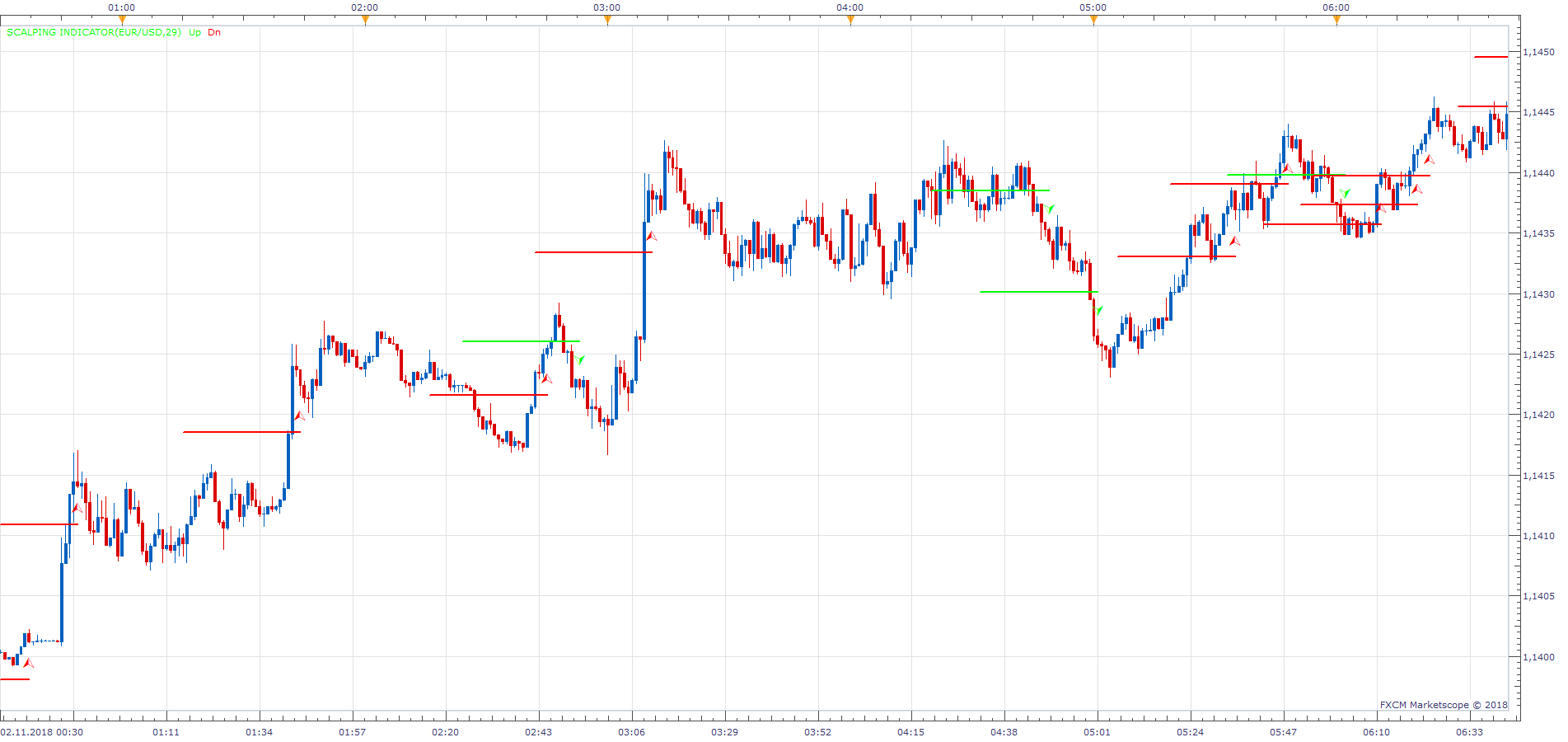Image resolution: width=1568 pixels, height=742 pixels.
Task: Click the 1,1400 price axis label
Action: 1538,657
